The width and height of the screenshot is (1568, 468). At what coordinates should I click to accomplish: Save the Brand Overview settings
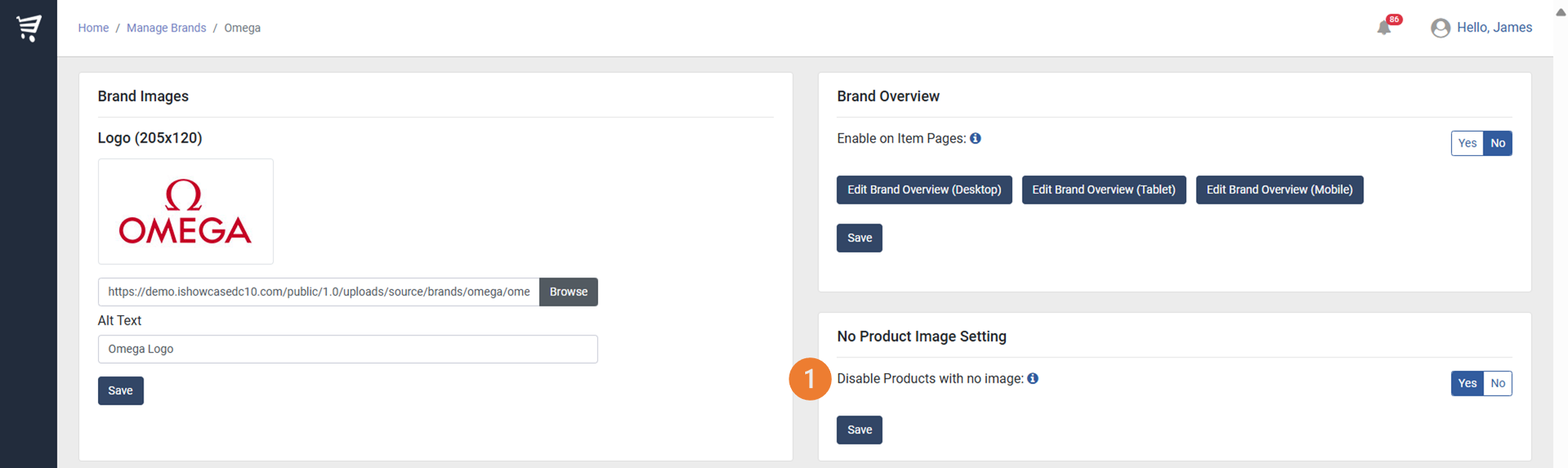(x=859, y=238)
